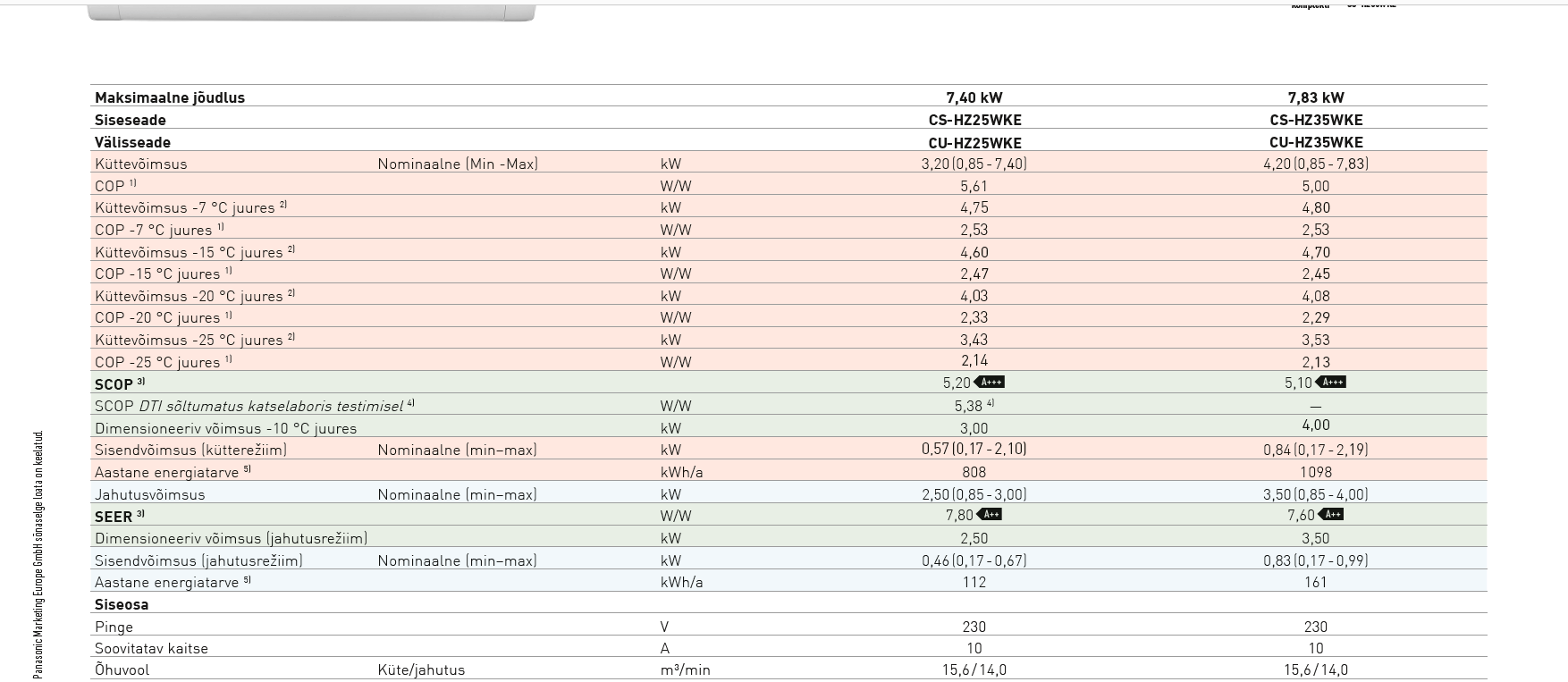
Task: Select the 'COP -7 °C juures' label
Action: pos(159,230)
